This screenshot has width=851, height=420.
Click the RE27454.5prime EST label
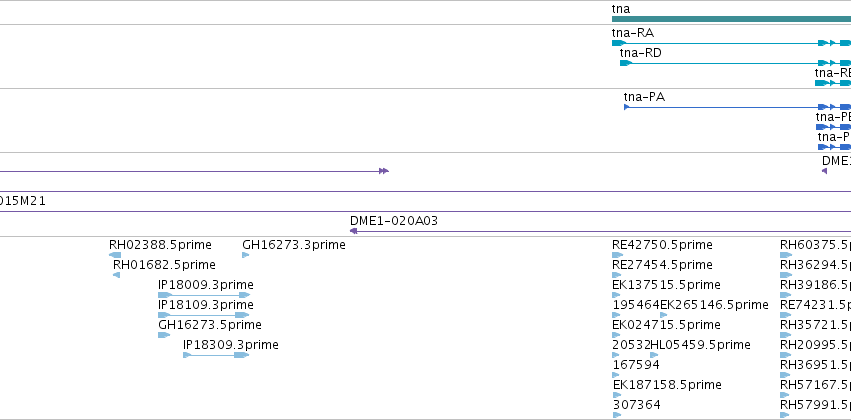[662, 265]
